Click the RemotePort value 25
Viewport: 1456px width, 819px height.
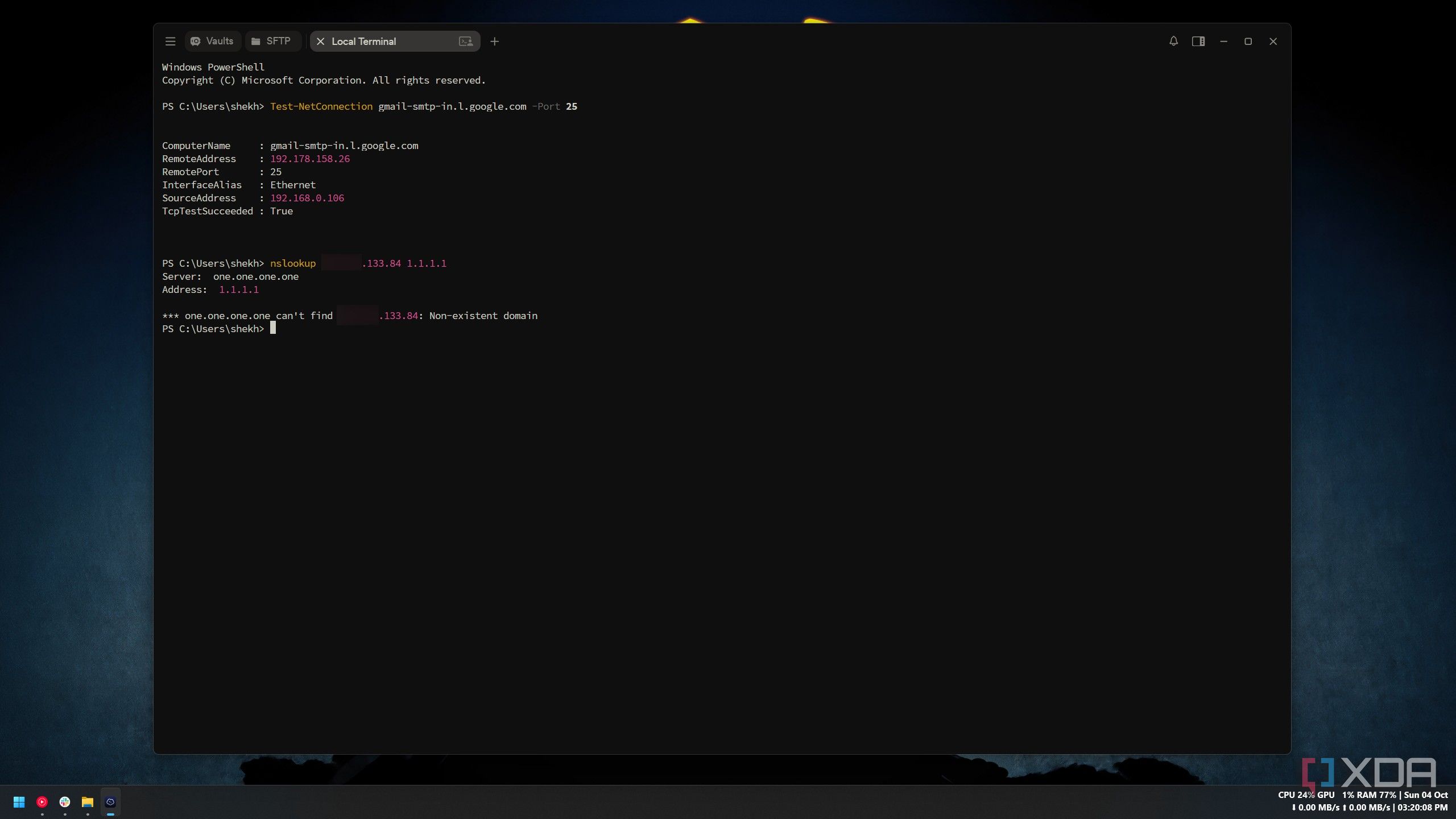pos(276,172)
